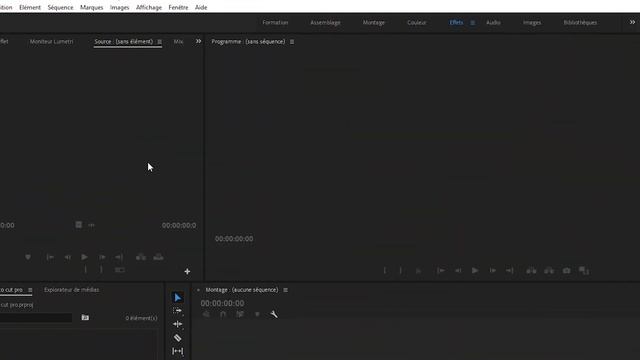Viewport: 640px width, 360px height.
Task: Select the Slip tool
Action: coord(178,351)
